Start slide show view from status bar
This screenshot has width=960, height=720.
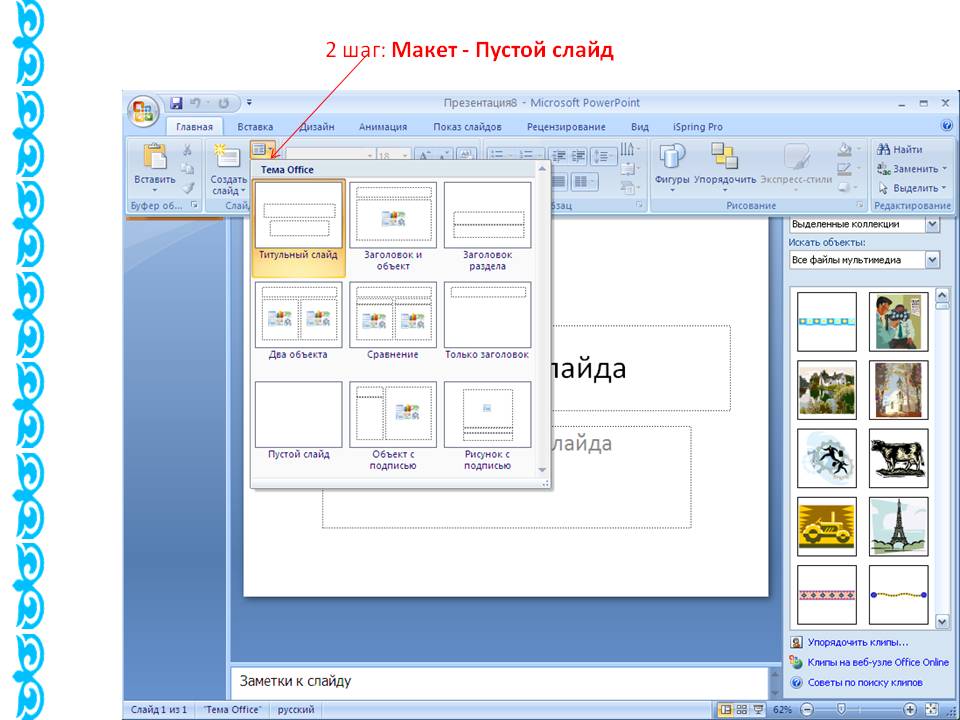[758, 709]
